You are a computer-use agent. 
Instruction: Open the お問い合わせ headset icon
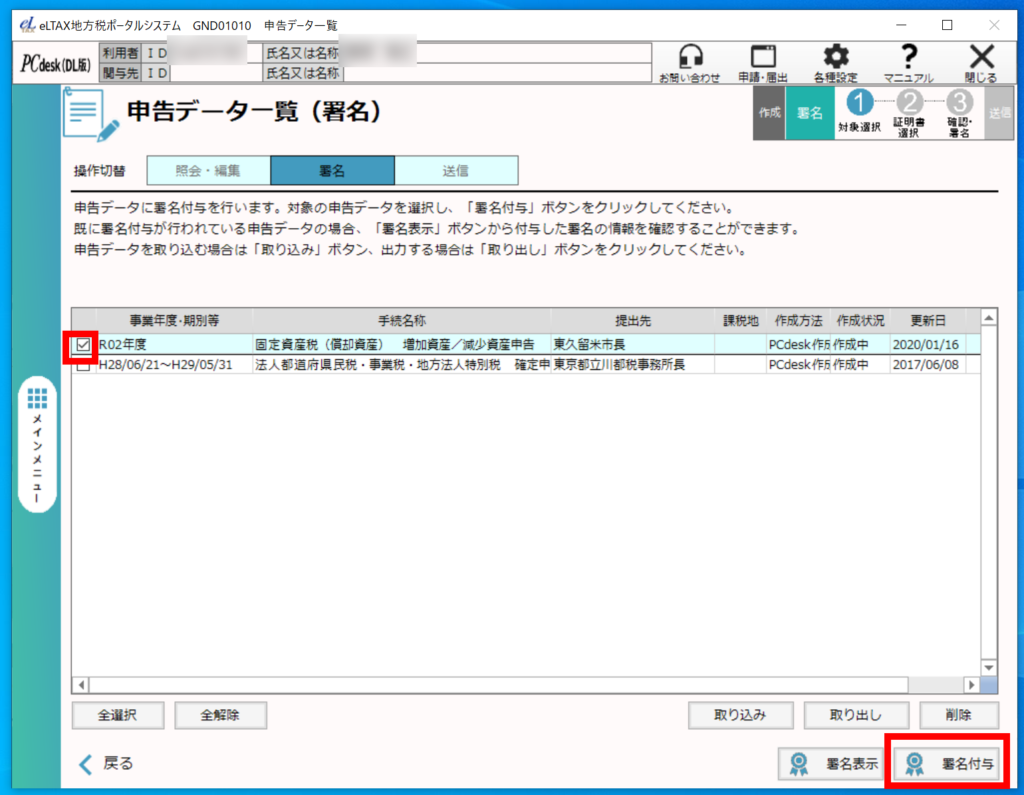[x=689, y=58]
